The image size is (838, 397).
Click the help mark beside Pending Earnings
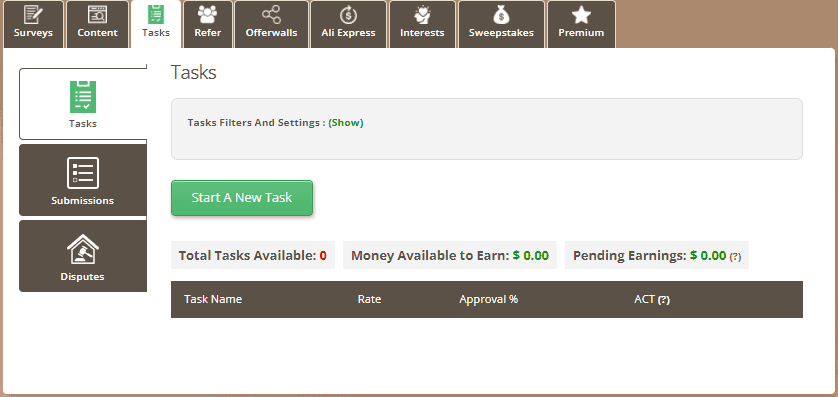(x=735, y=256)
